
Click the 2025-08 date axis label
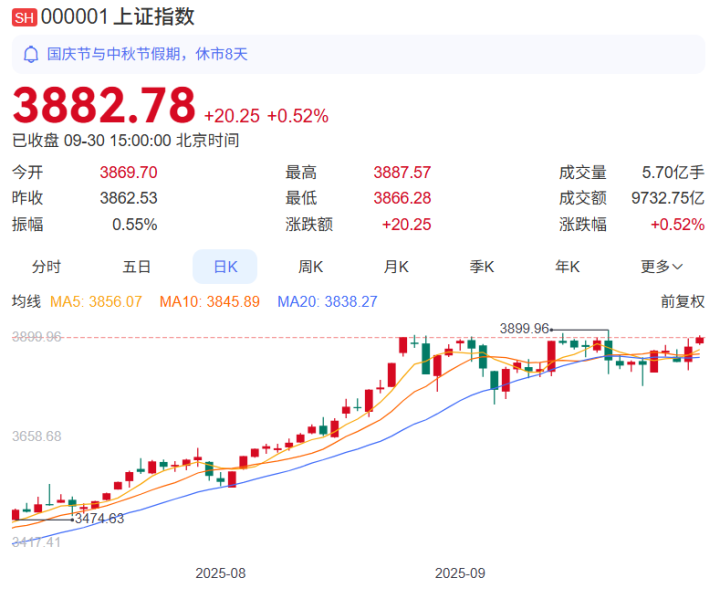click(x=220, y=573)
